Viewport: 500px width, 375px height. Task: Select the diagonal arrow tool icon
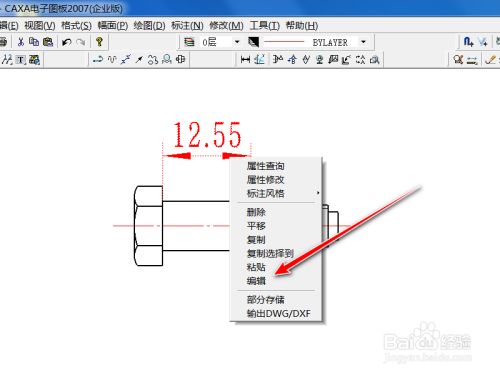[x=139, y=60]
